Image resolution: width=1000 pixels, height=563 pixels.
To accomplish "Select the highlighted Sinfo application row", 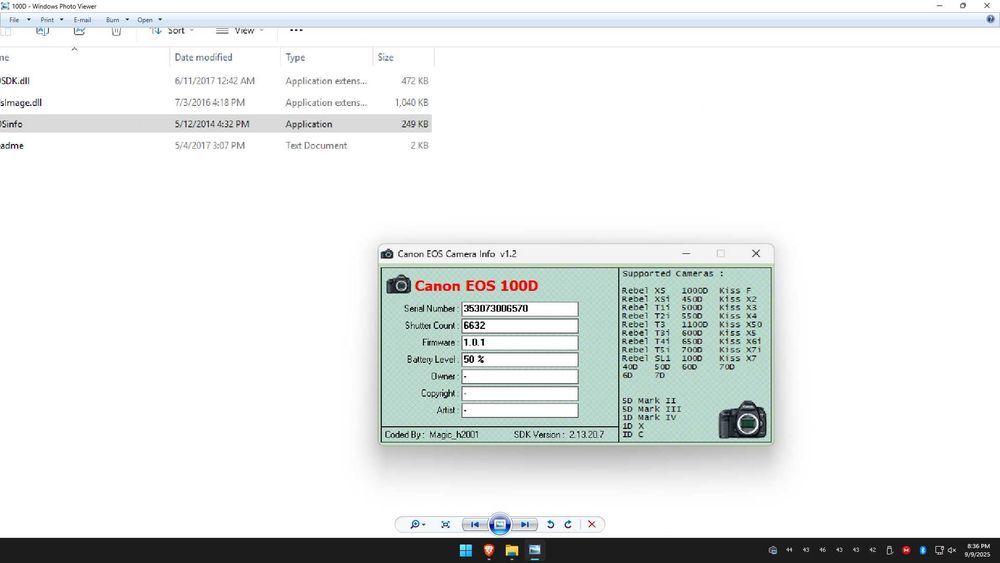I will click(216, 124).
